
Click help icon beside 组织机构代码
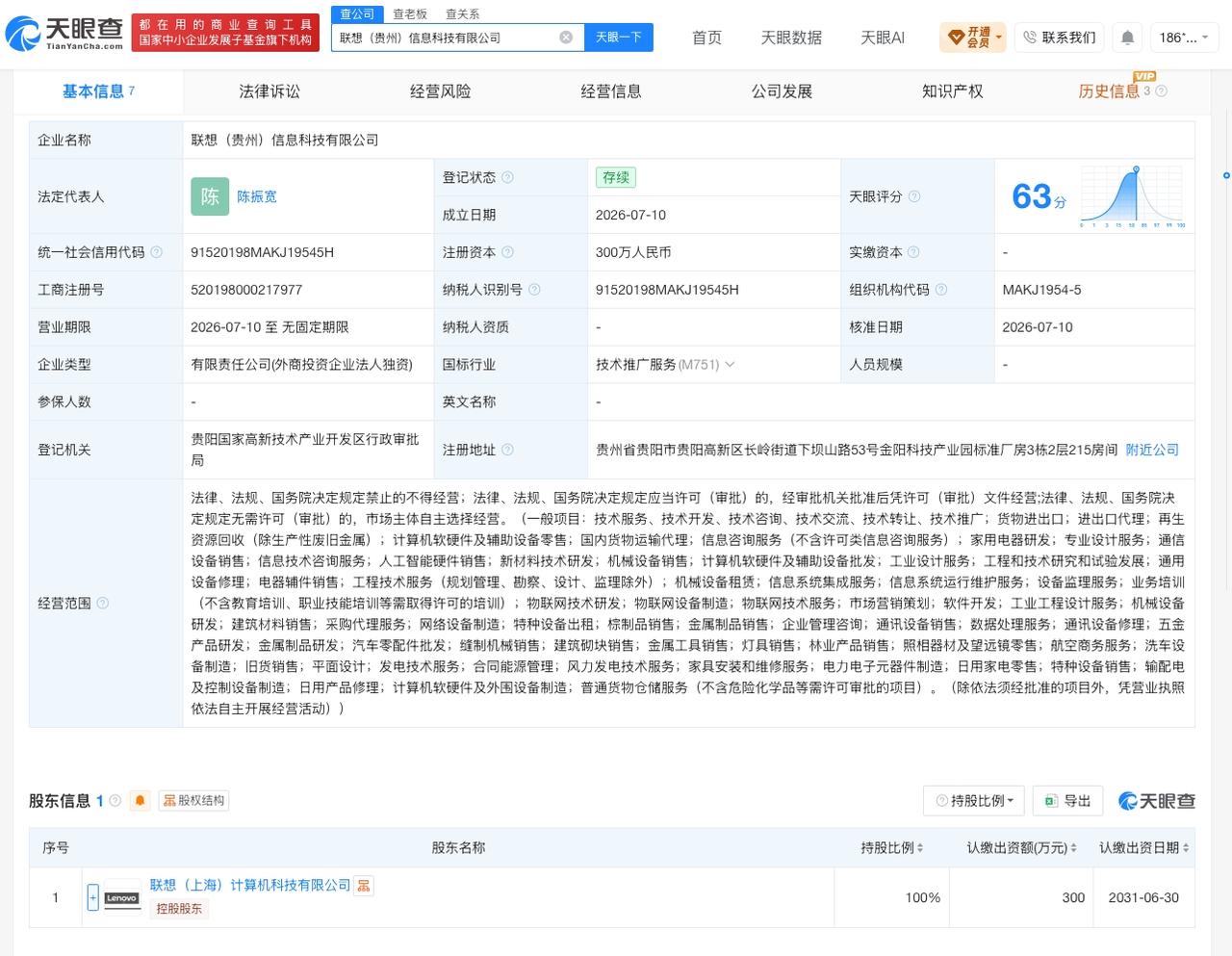pos(941,290)
